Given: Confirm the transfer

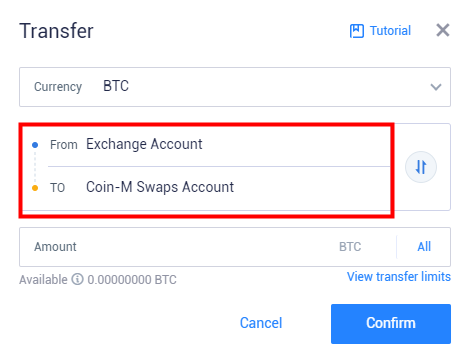Looking at the screenshot, I should tap(391, 324).
